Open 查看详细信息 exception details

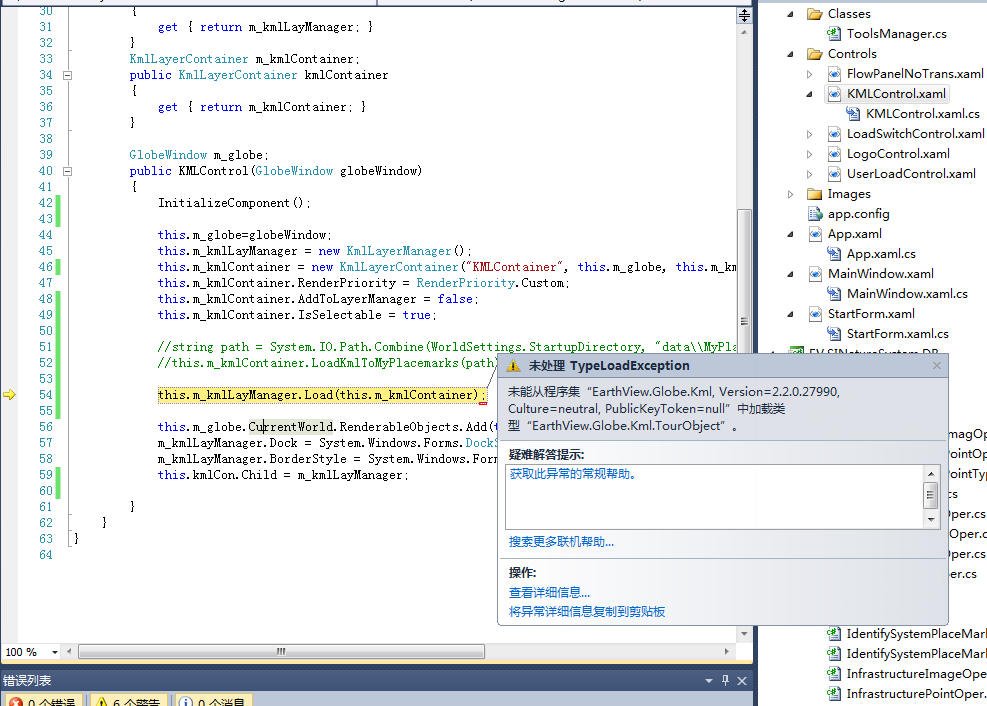[550, 593]
